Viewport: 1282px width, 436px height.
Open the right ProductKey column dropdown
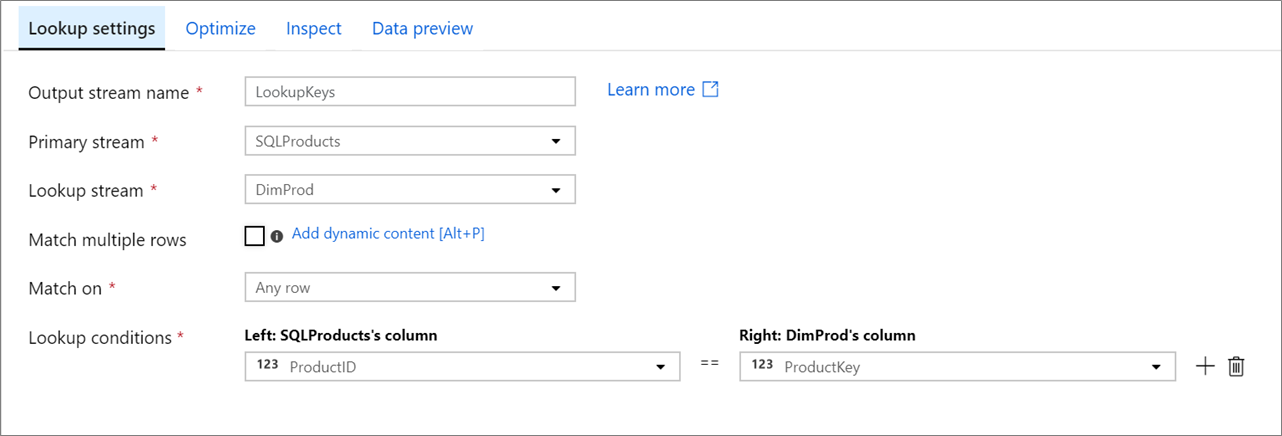(958, 366)
